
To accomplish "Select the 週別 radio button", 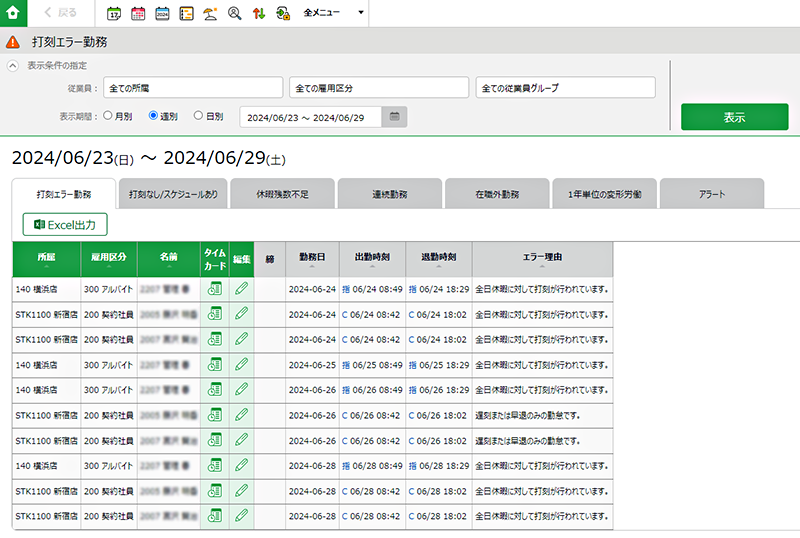I will click(154, 116).
